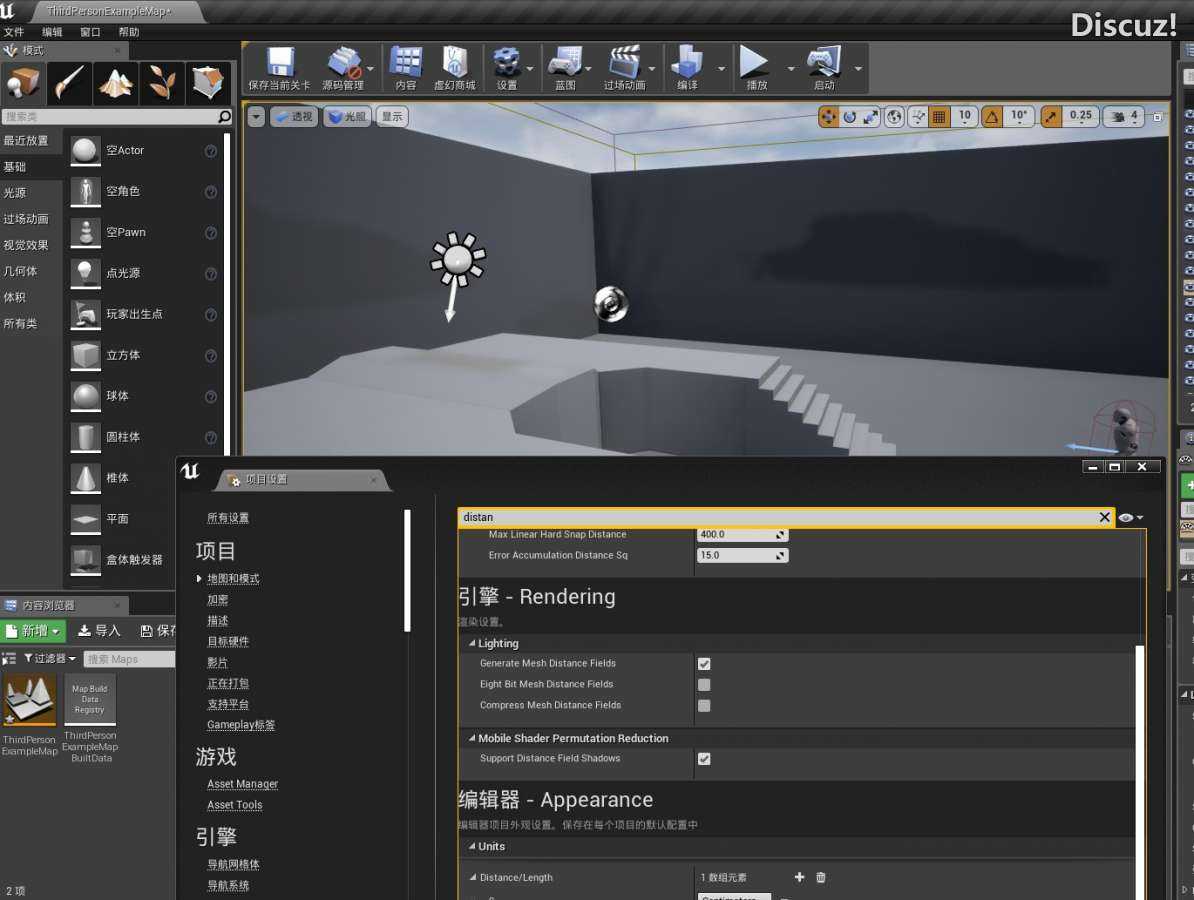Open scale snap value 0.25 dropdown

[x=1080, y=116]
